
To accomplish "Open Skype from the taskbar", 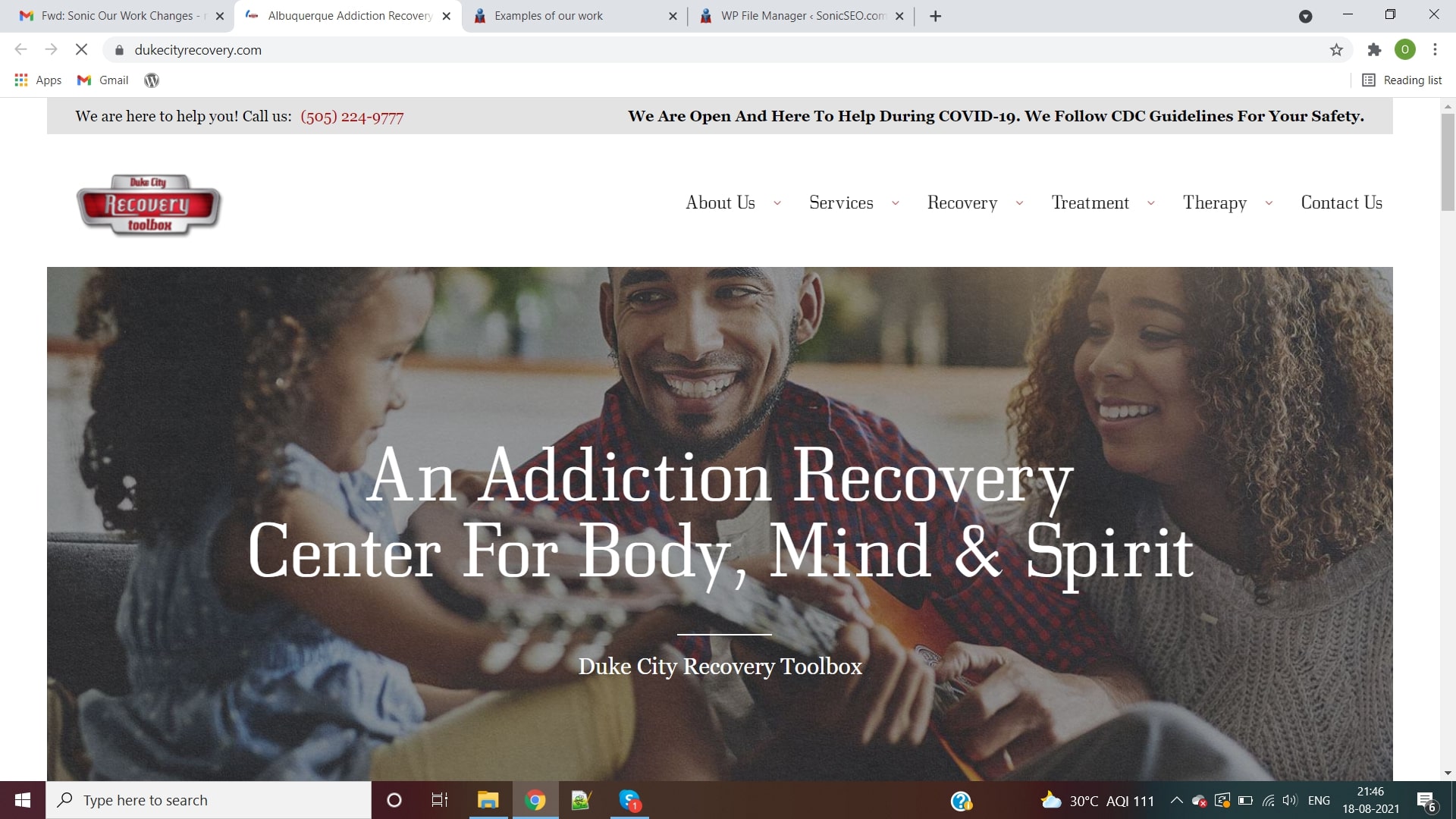I will click(x=629, y=800).
